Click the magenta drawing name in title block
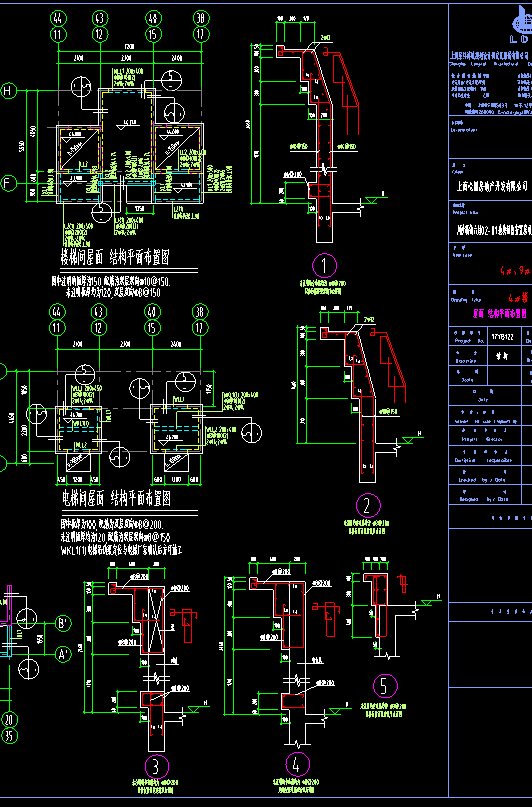Screen dimensions: 532x807 tap(500, 313)
